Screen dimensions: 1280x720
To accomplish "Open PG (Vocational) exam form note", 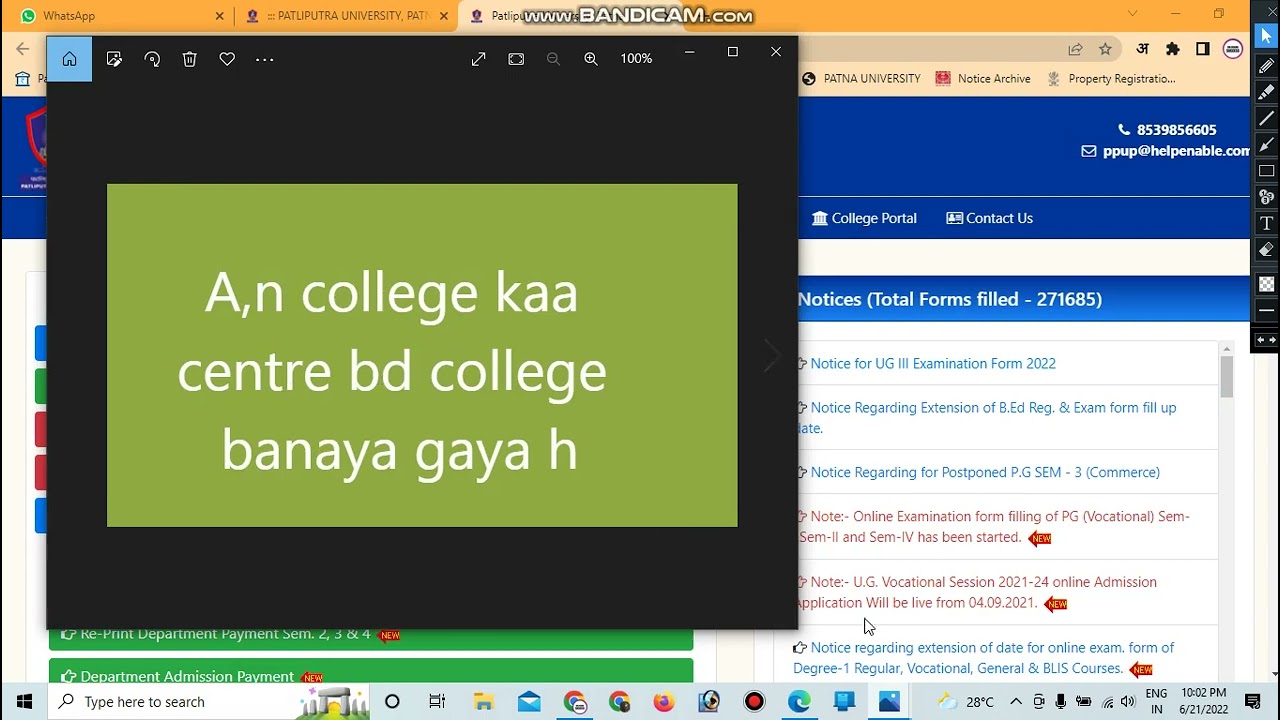I will [994, 527].
